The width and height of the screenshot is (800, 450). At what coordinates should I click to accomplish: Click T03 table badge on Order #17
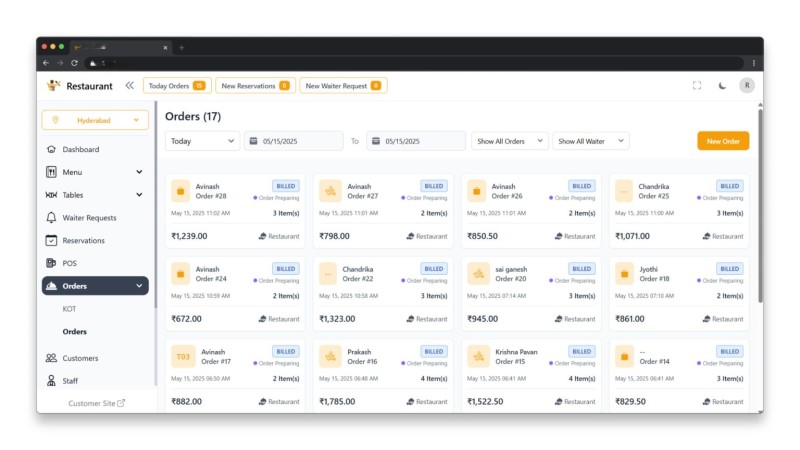click(x=183, y=357)
